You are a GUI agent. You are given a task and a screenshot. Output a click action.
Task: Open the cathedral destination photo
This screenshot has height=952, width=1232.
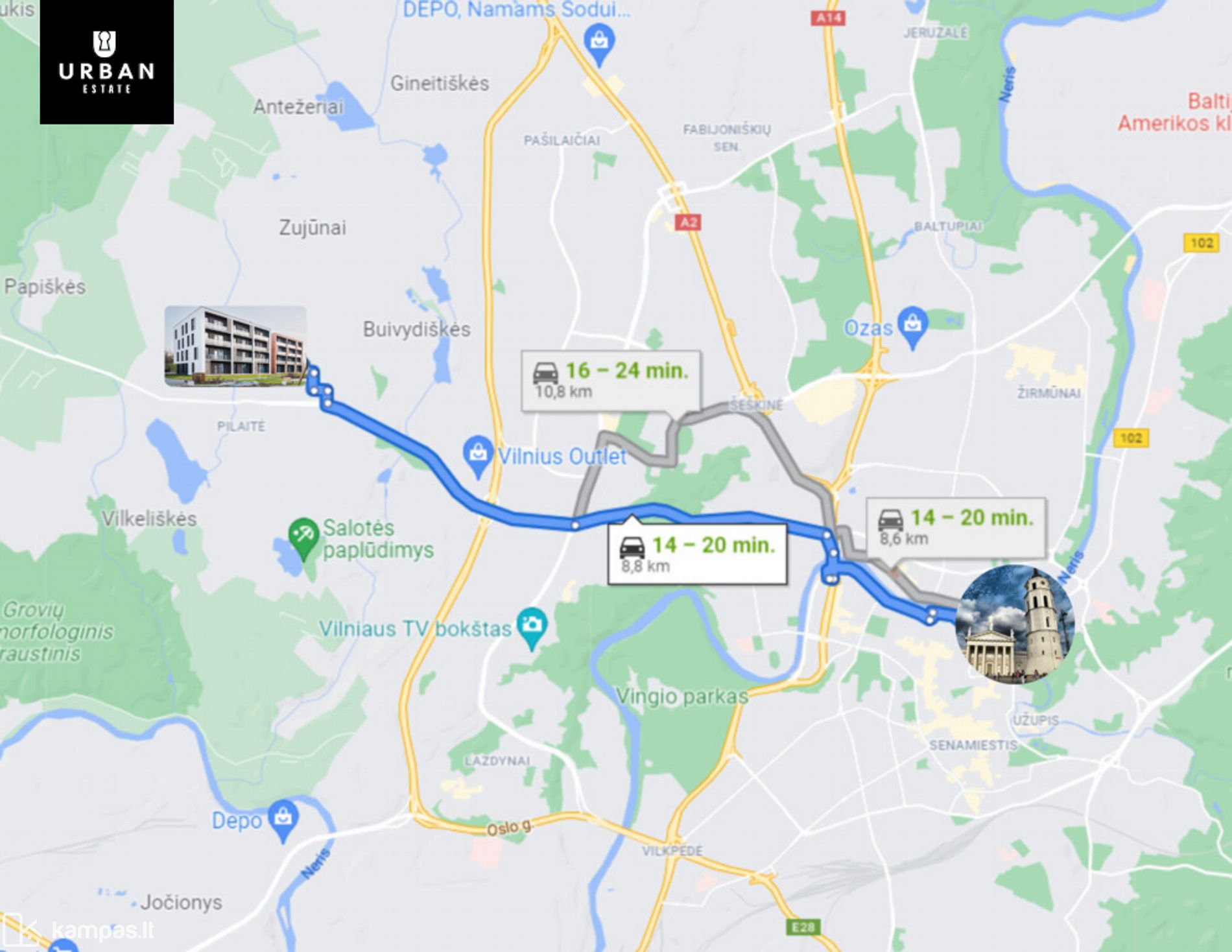tap(1015, 624)
